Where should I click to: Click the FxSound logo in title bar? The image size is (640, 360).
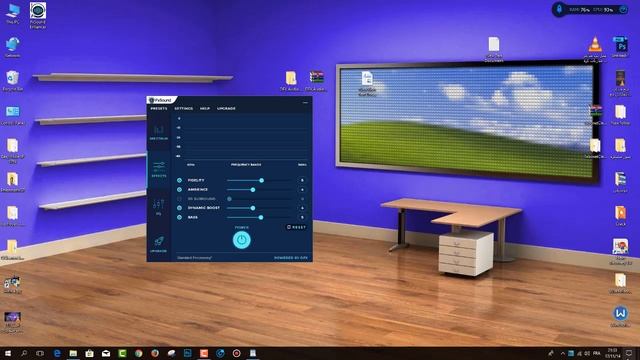click(160, 100)
